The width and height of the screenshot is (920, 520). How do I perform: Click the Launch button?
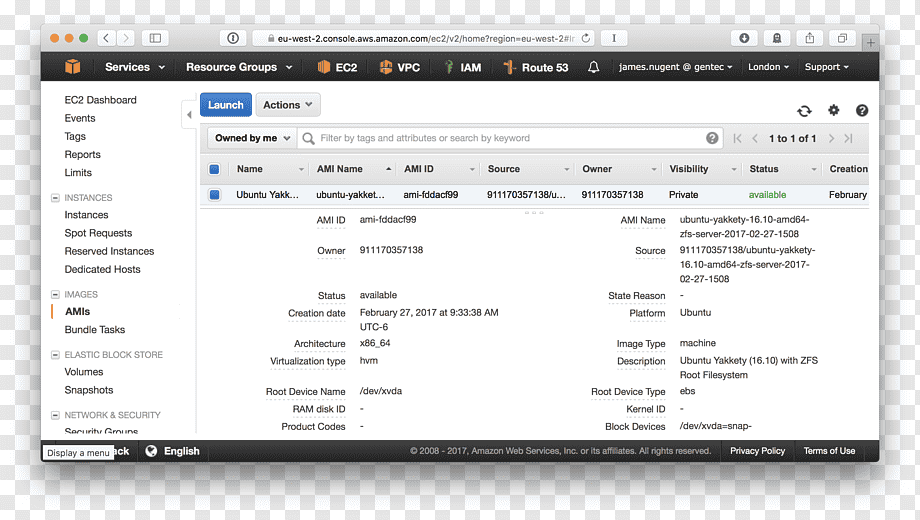(226, 104)
